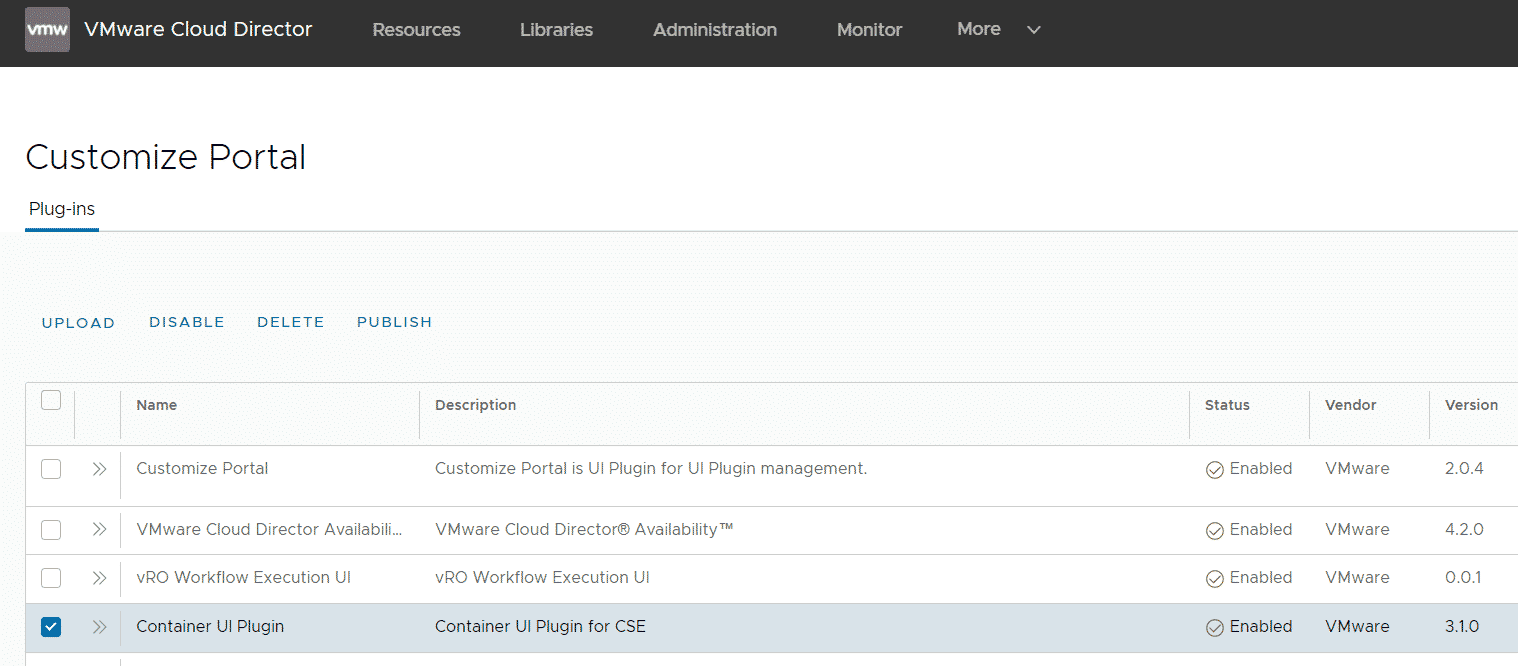Click version '0.0.1' cell

click(1463, 577)
